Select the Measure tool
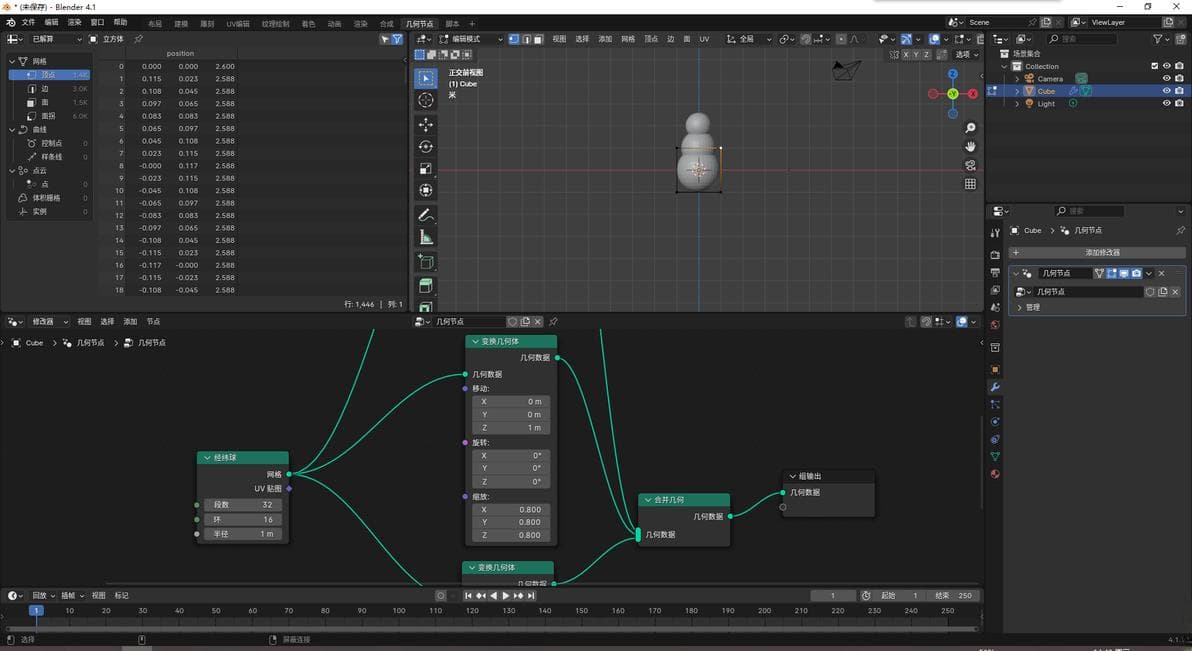The width and height of the screenshot is (1192, 651). (x=426, y=237)
